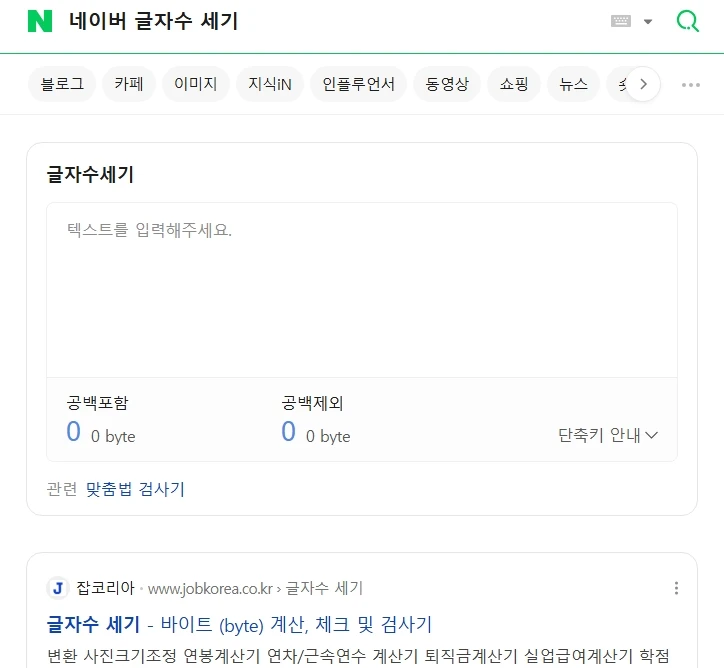
Task: Click the 공백제외 count label
Action: tap(312, 403)
